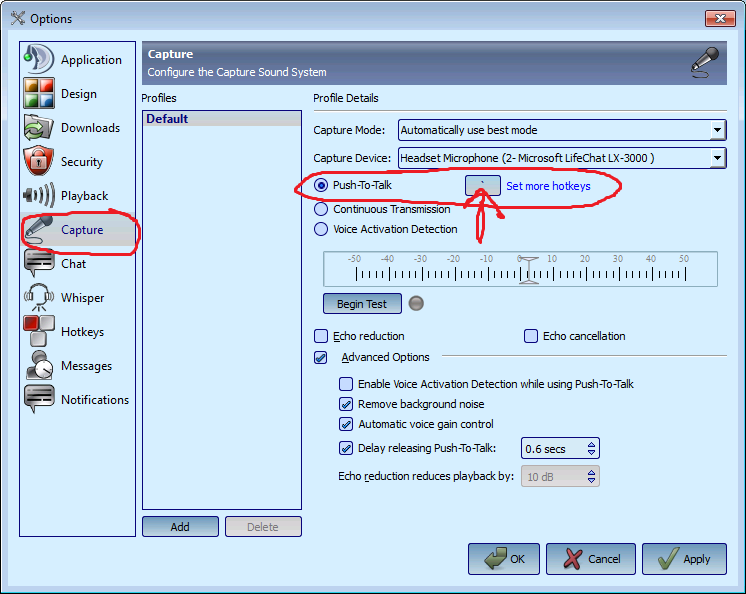Viewport: 746px width, 594px height.
Task: Open the Capture Mode dropdown arrow
Action: coord(717,130)
